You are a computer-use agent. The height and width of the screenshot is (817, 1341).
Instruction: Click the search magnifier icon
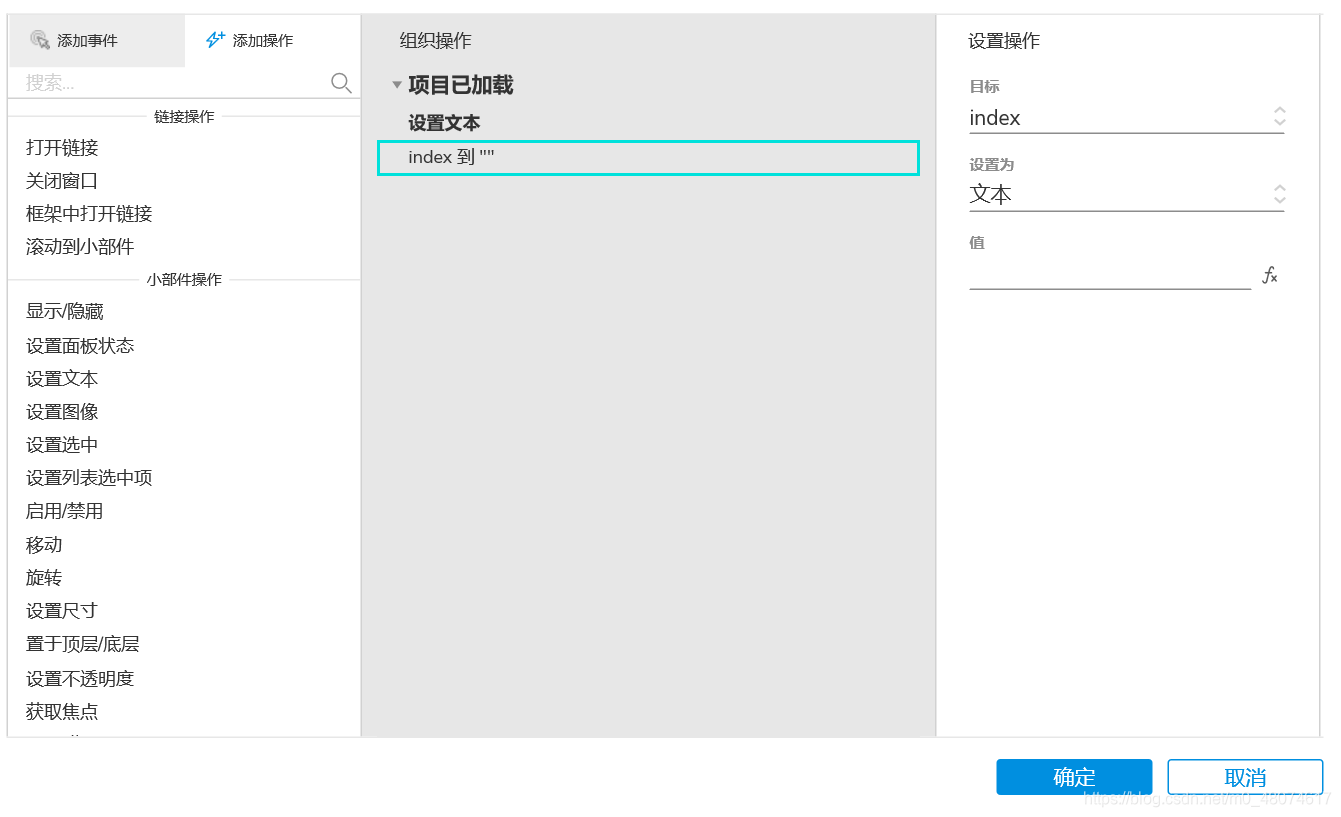click(x=341, y=83)
